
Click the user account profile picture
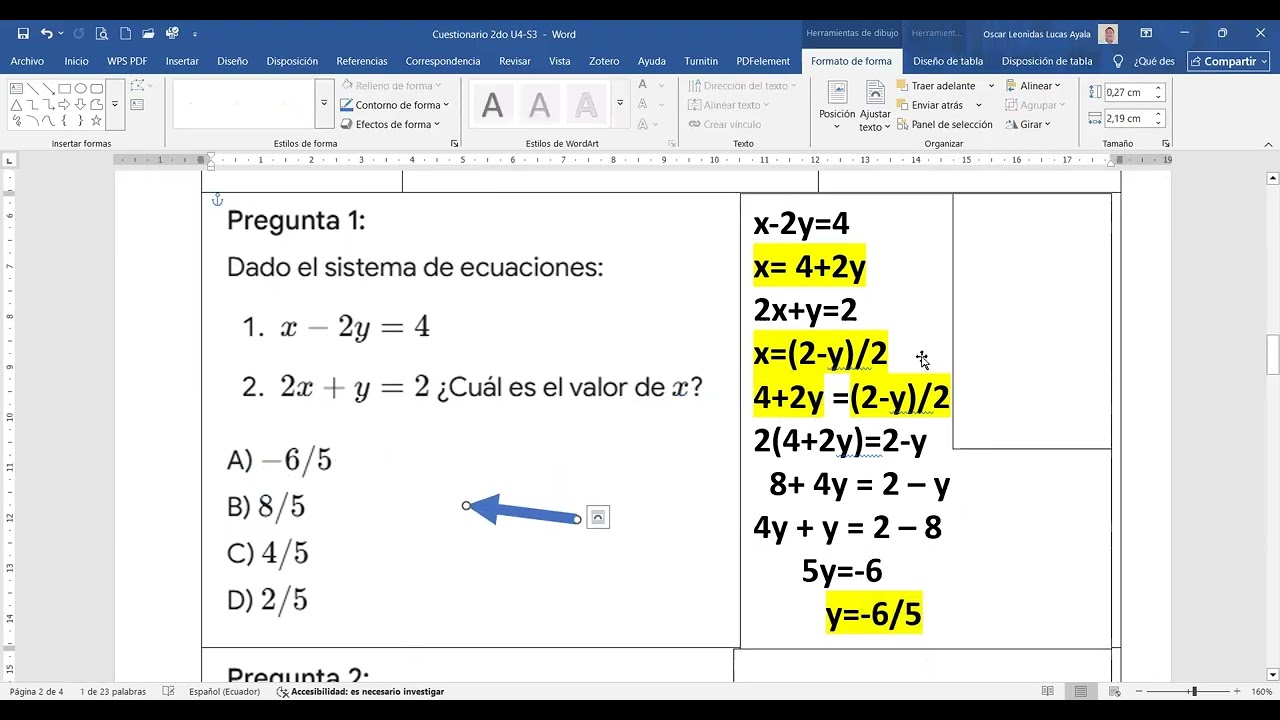pyautogui.click(x=1108, y=34)
